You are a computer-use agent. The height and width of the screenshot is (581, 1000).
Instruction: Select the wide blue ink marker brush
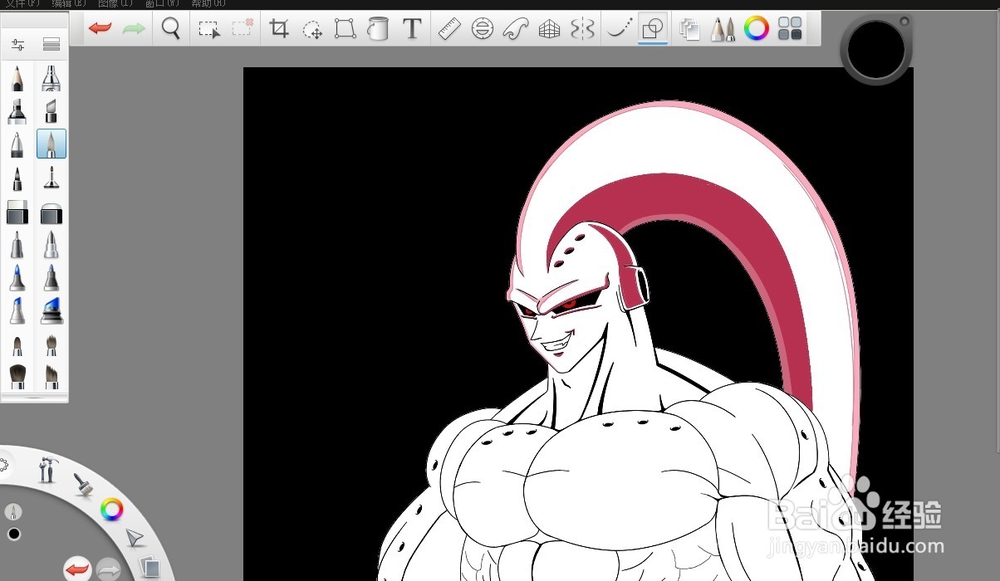click(51, 311)
